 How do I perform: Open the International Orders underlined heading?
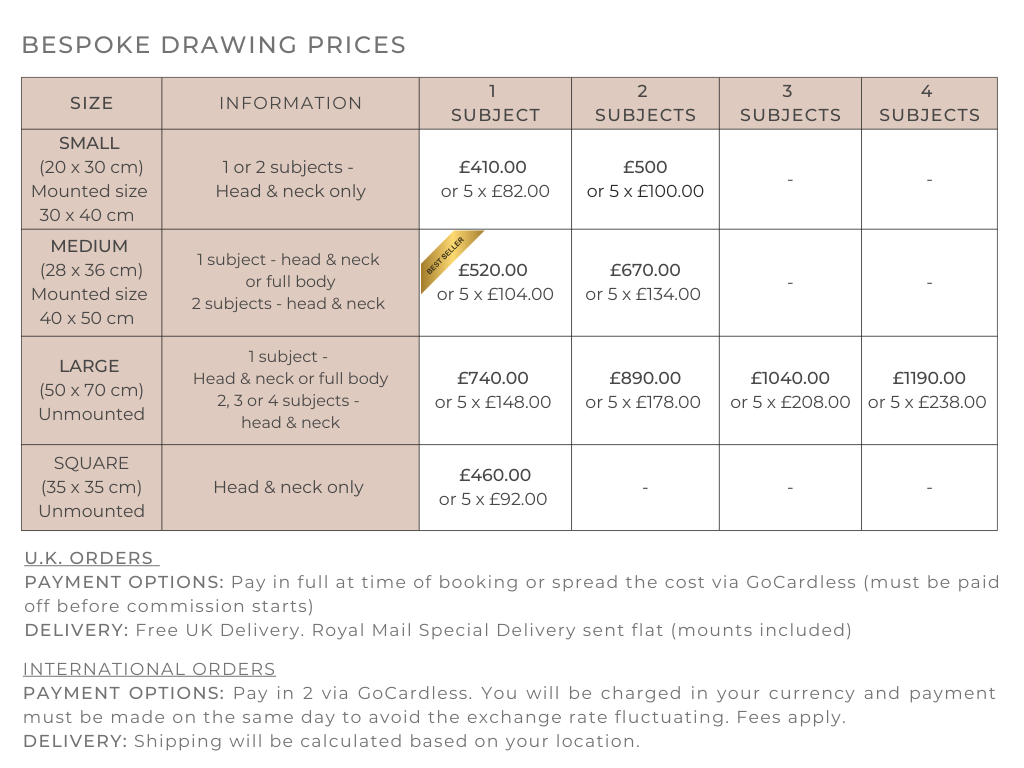pyautogui.click(x=149, y=669)
